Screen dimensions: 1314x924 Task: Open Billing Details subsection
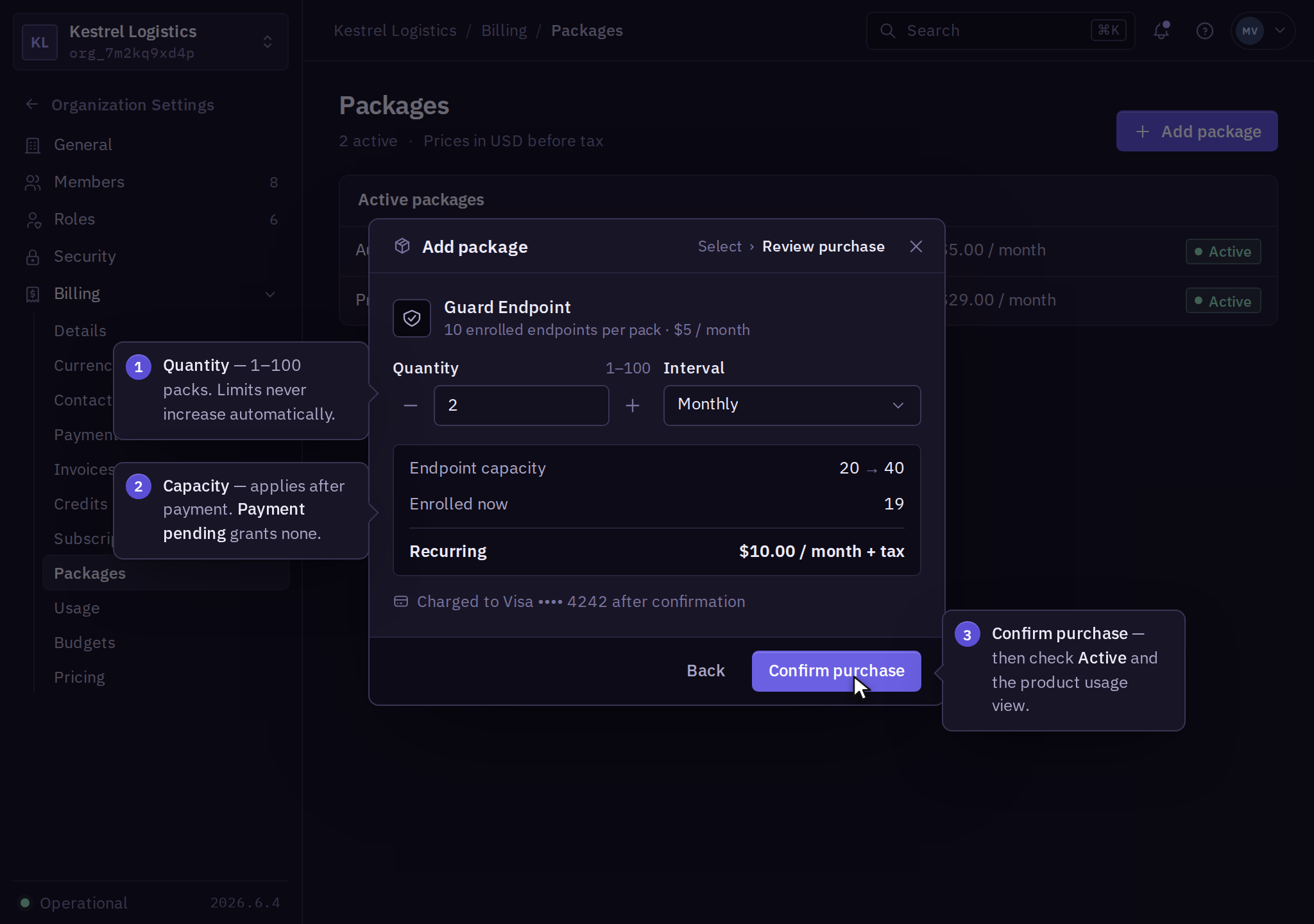click(x=80, y=330)
